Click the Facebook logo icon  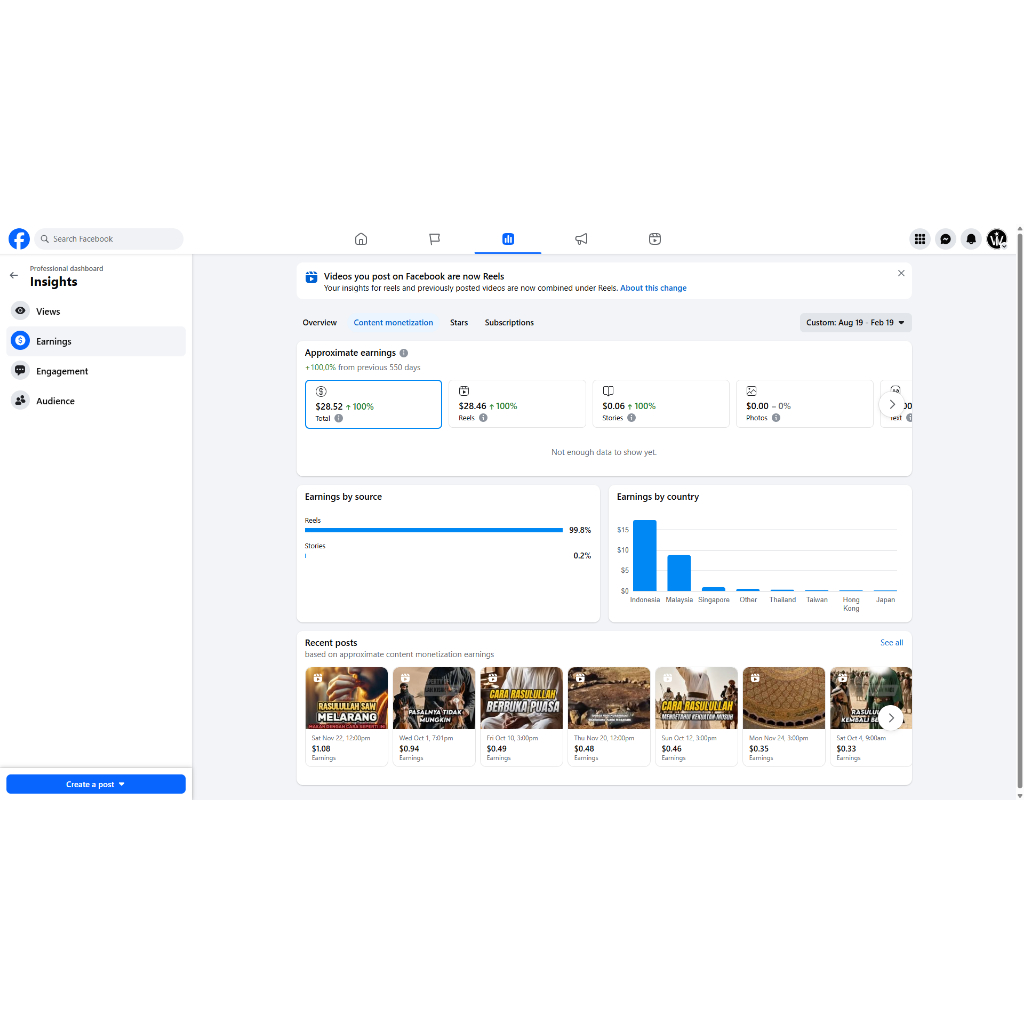[x=19, y=239]
